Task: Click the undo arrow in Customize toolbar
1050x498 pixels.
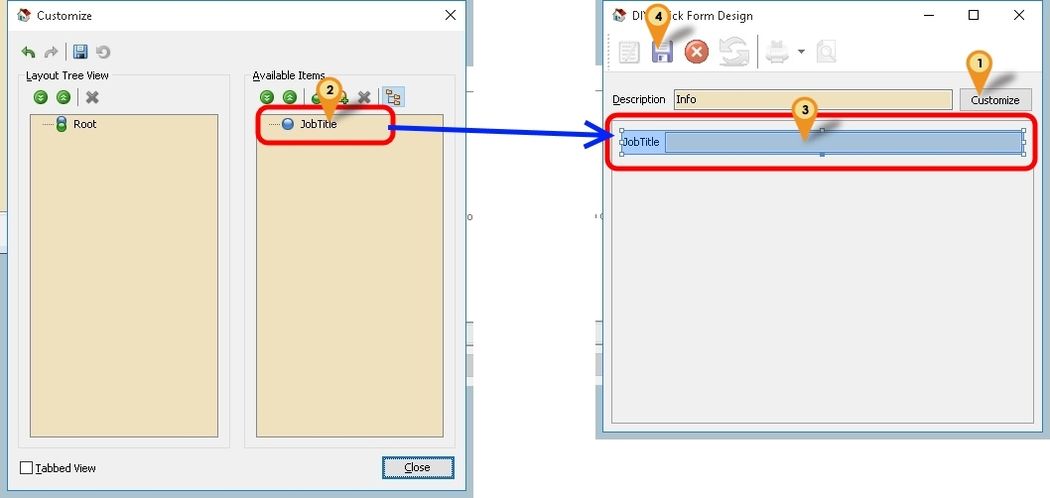Action: click(28, 52)
